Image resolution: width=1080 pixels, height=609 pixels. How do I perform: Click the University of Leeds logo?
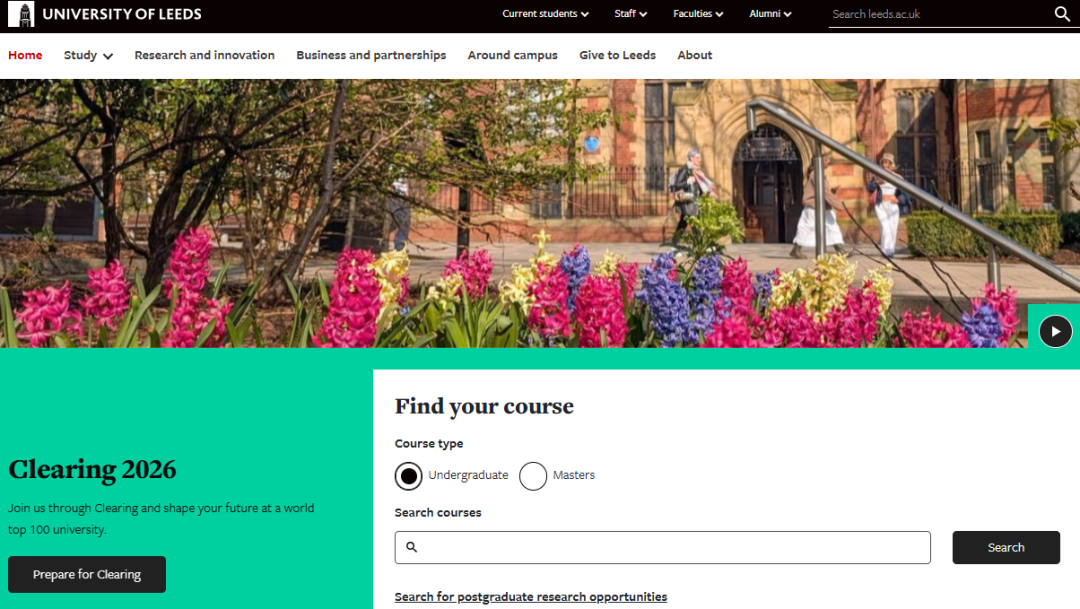point(105,14)
